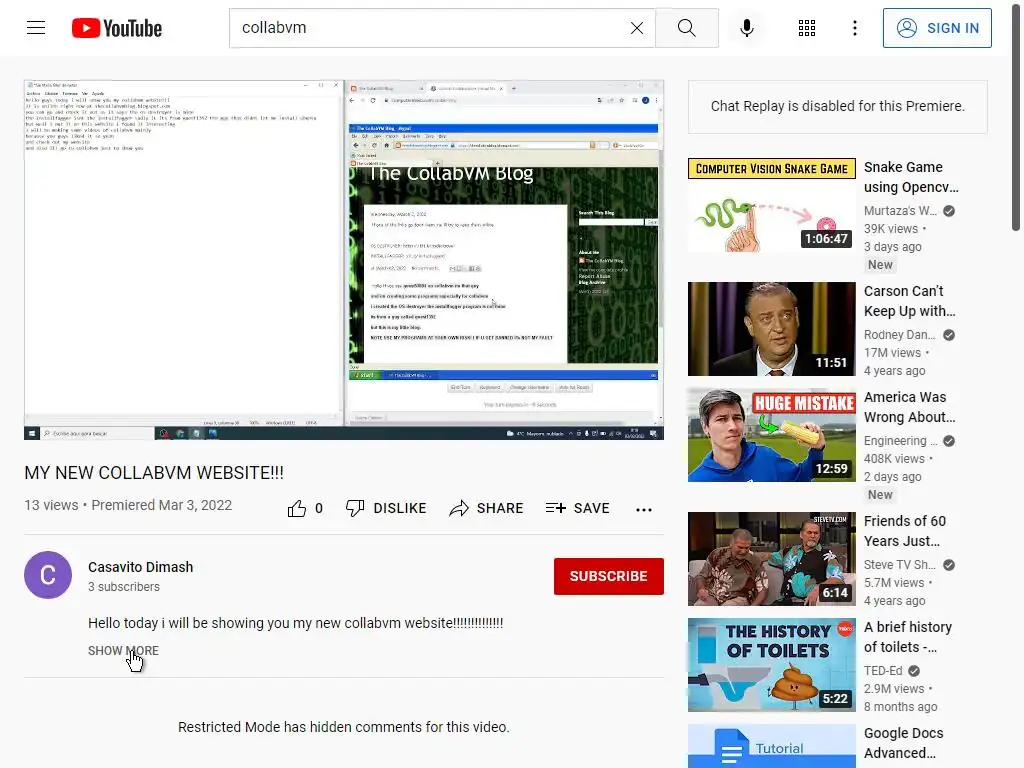Click the video player area
The width and height of the screenshot is (1024, 768).
tap(344, 260)
